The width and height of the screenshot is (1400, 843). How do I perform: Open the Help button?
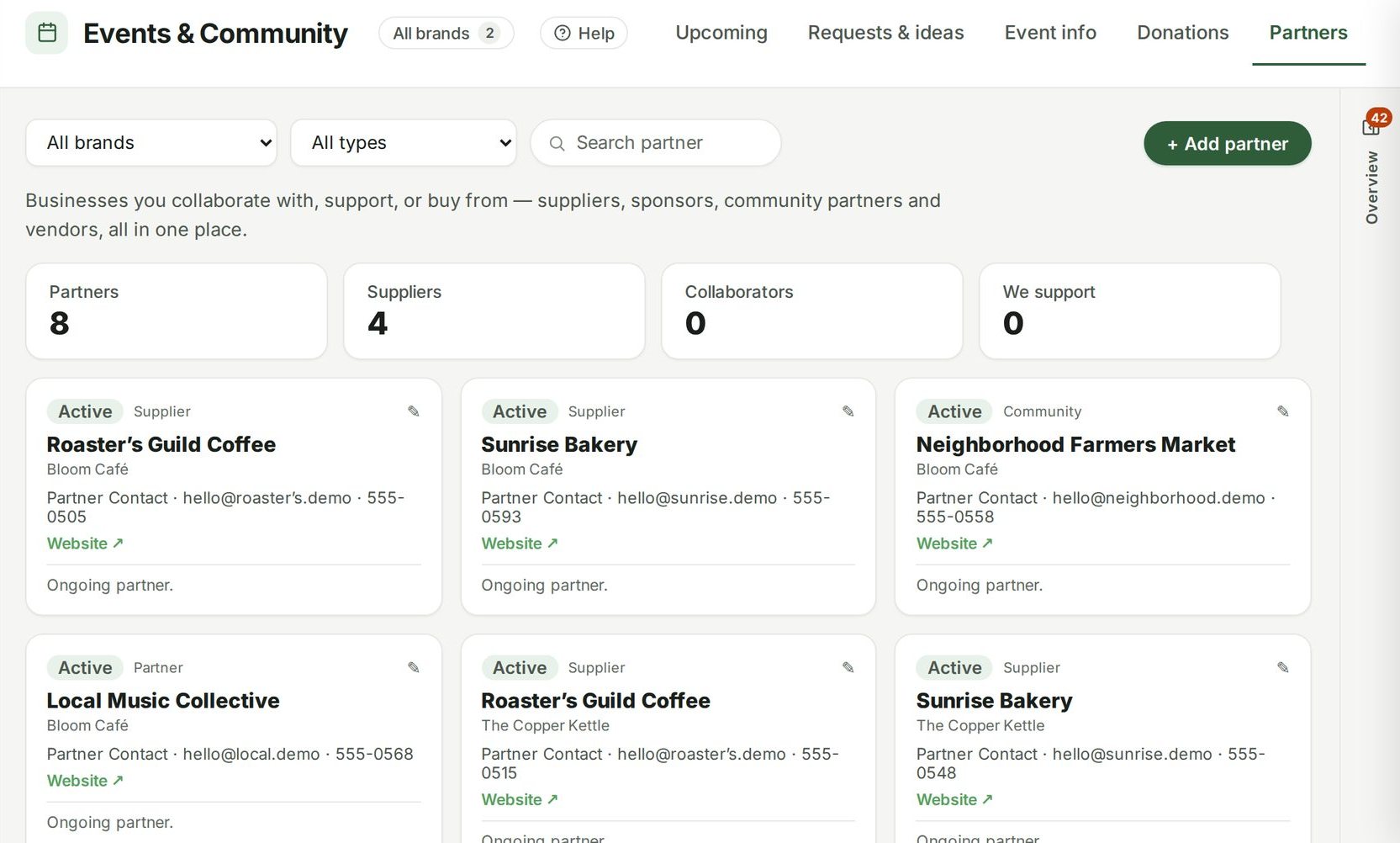click(584, 33)
